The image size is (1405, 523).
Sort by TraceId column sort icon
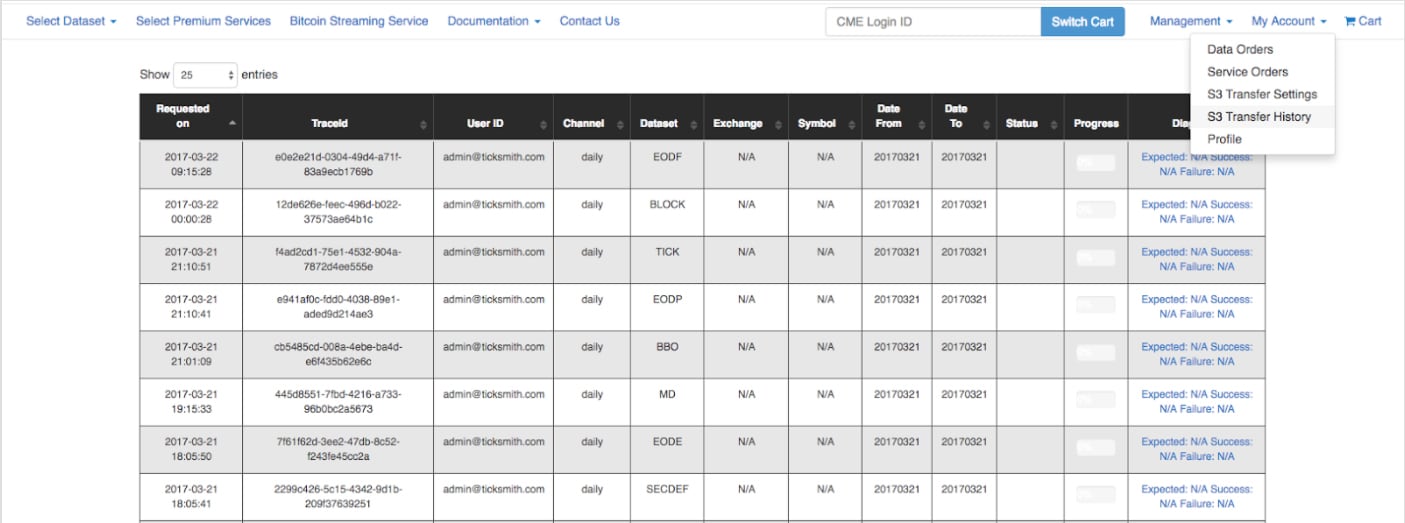(x=424, y=124)
